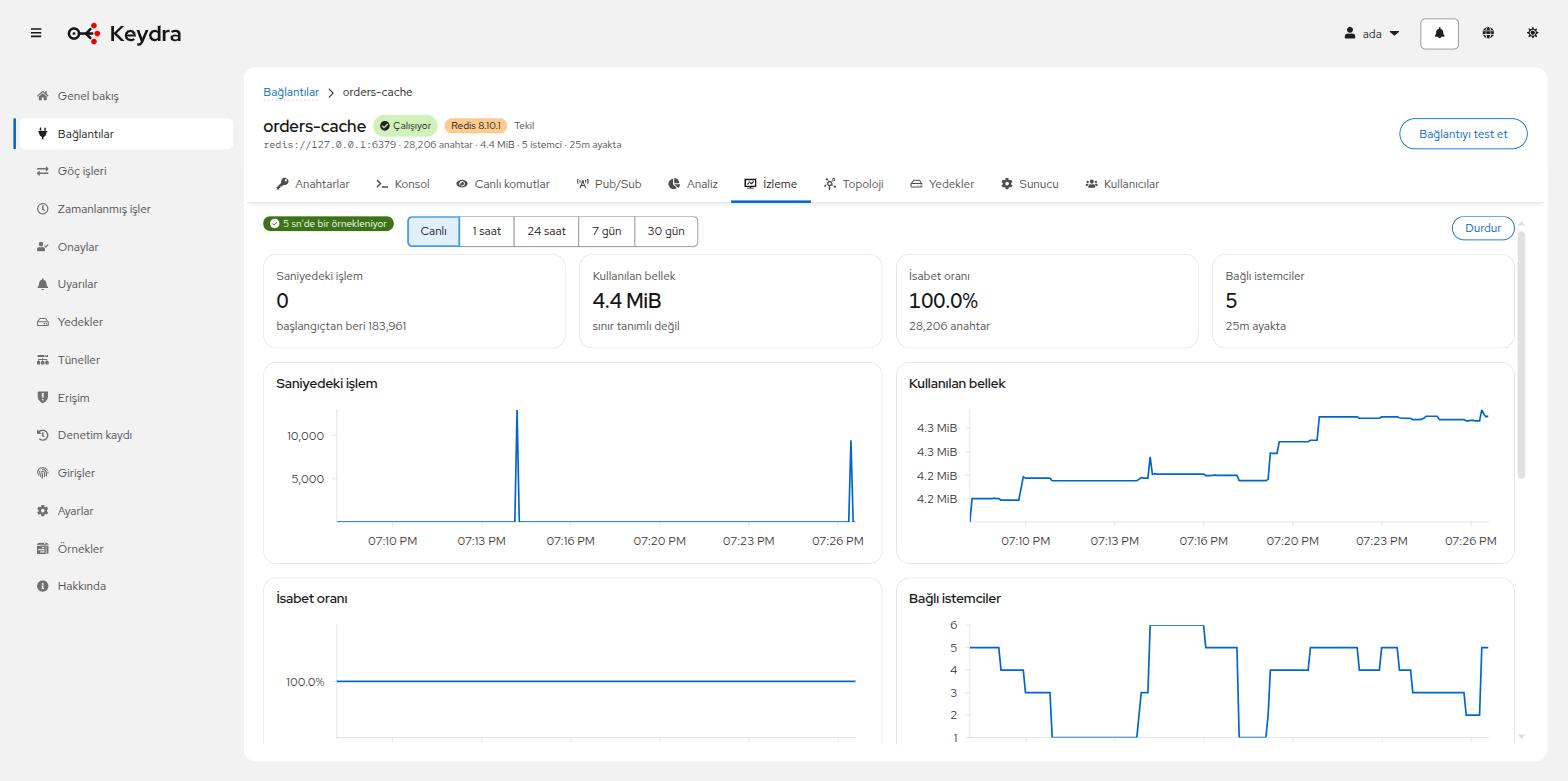Image resolution: width=1568 pixels, height=781 pixels.
Task: Select the Canlı time range
Action: pos(434,231)
